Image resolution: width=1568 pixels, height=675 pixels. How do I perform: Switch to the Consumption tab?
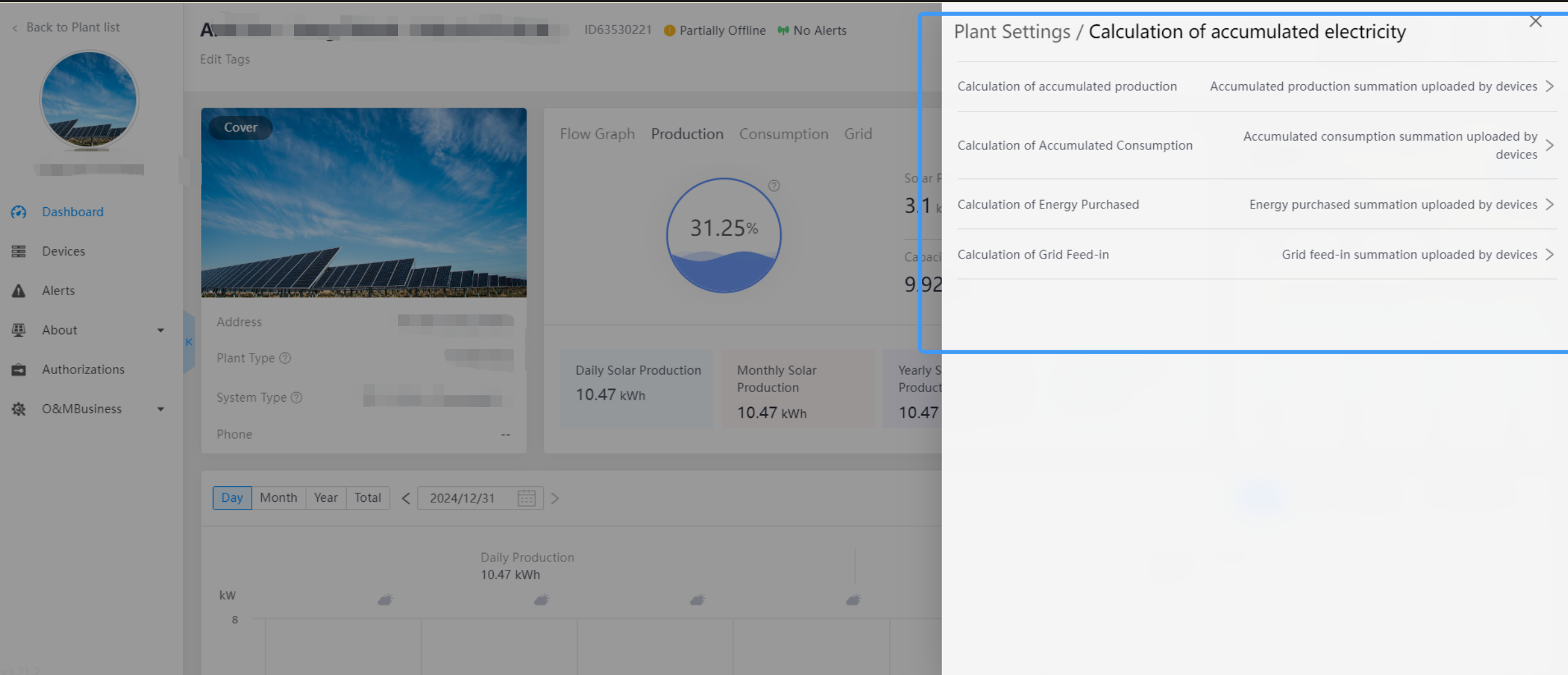[783, 134]
